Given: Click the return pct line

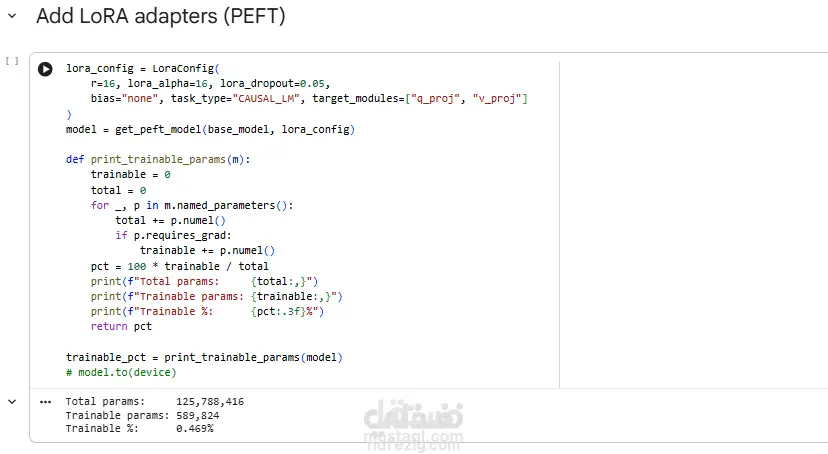Looking at the screenshot, I should [121, 326].
